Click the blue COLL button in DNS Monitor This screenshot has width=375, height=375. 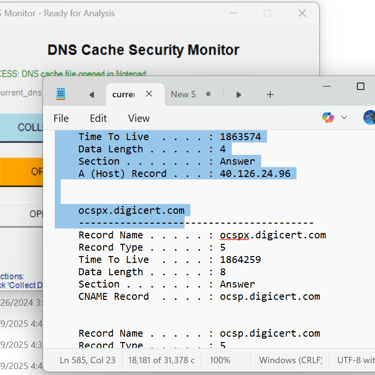click(x=21, y=127)
